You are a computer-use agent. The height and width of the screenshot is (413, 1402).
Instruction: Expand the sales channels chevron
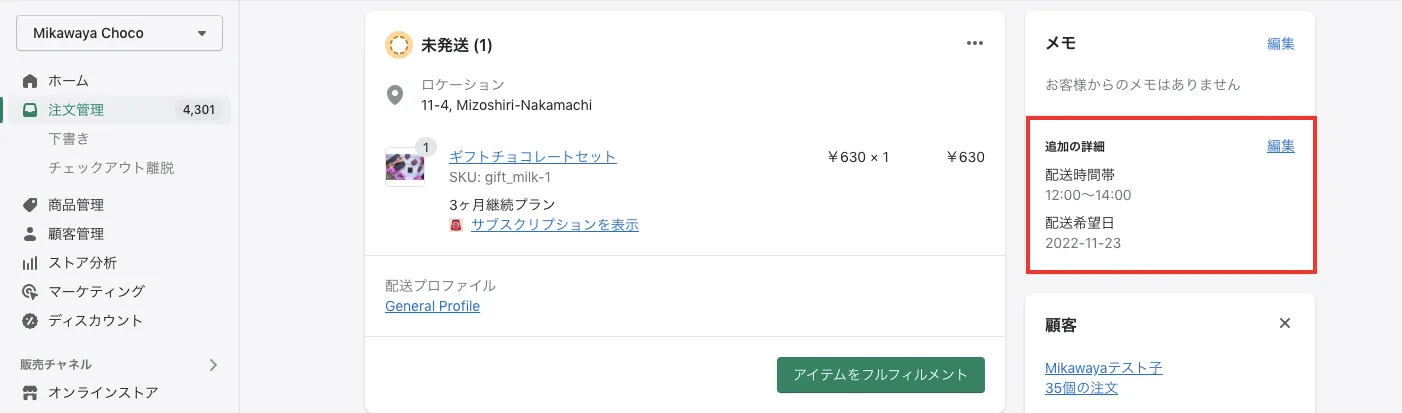point(213,365)
